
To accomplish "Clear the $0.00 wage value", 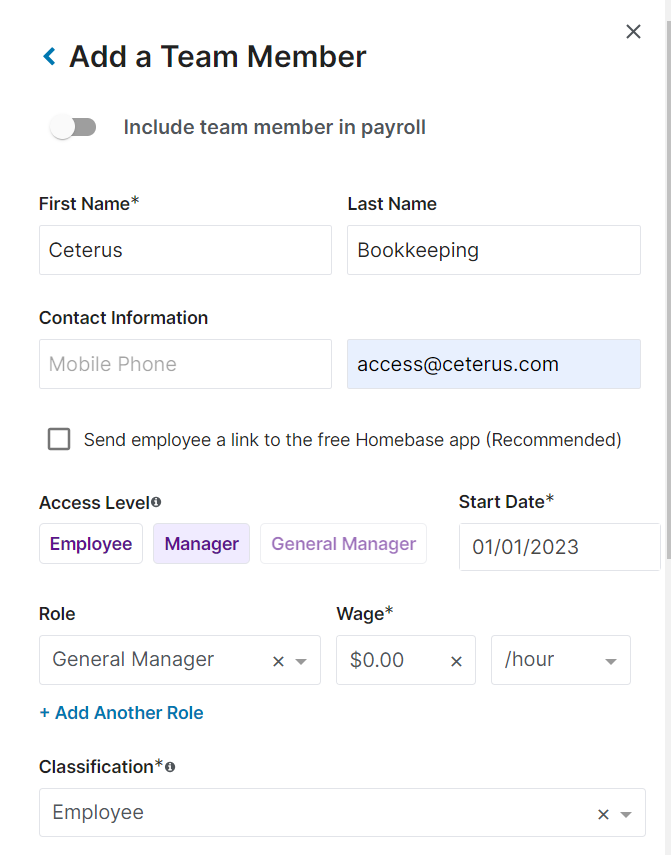I will (456, 661).
